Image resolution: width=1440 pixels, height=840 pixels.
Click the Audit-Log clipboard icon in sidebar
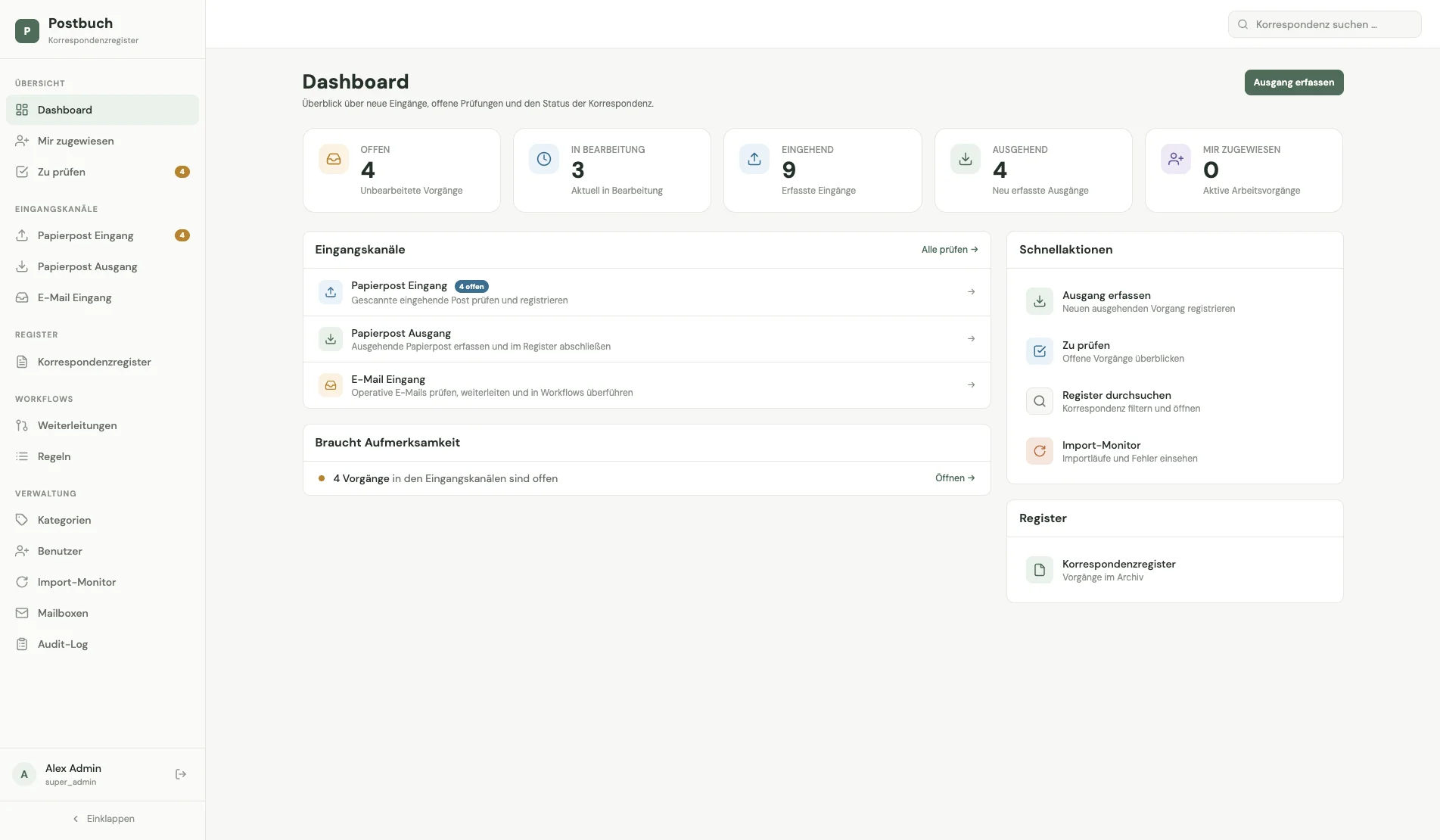pos(22,644)
